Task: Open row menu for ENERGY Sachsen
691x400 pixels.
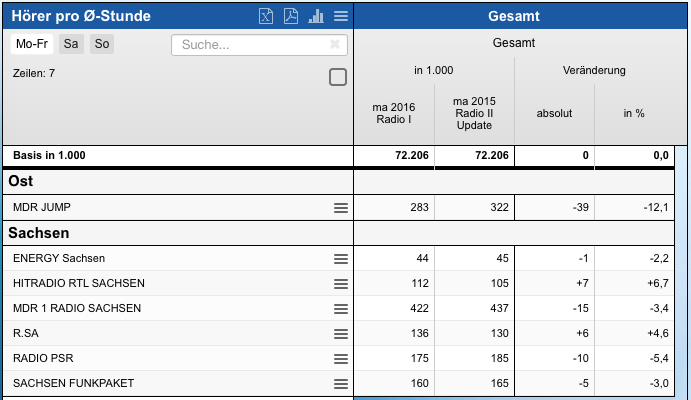Action: click(x=341, y=259)
